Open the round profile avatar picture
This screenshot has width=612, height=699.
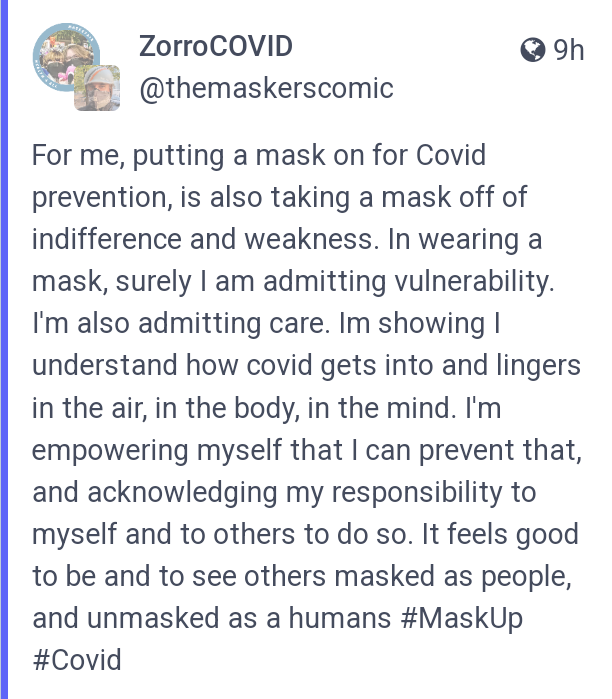coord(66,57)
